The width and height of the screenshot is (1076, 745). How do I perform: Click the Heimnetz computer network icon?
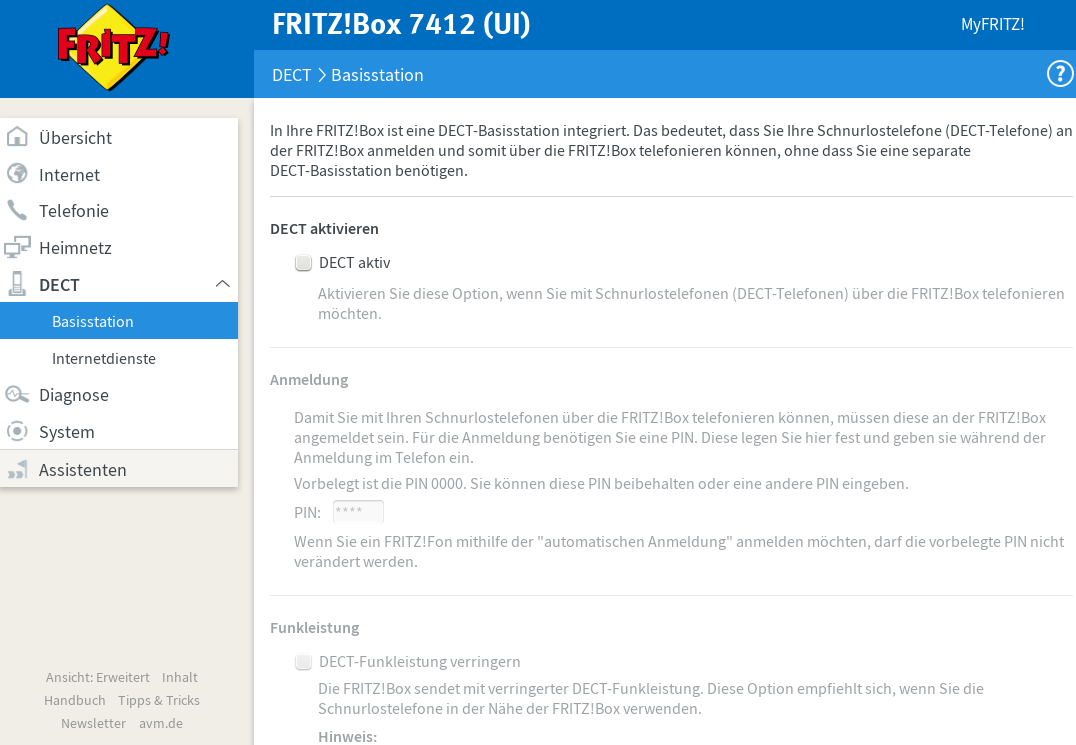click(17, 248)
